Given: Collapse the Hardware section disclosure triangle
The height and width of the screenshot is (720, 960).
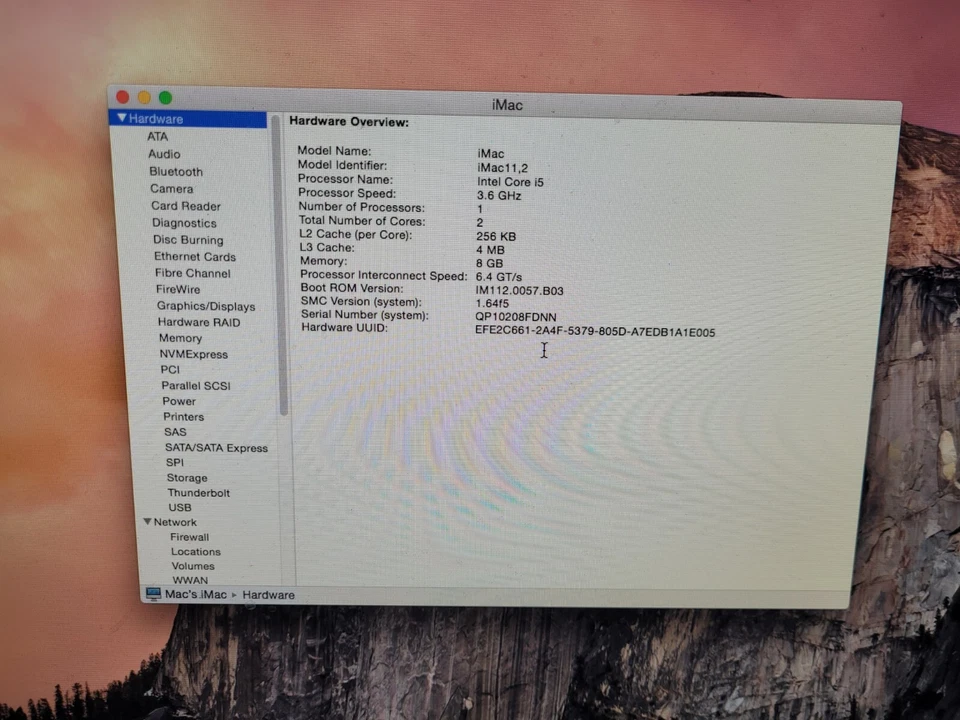Looking at the screenshot, I should (x=121, y=118).
